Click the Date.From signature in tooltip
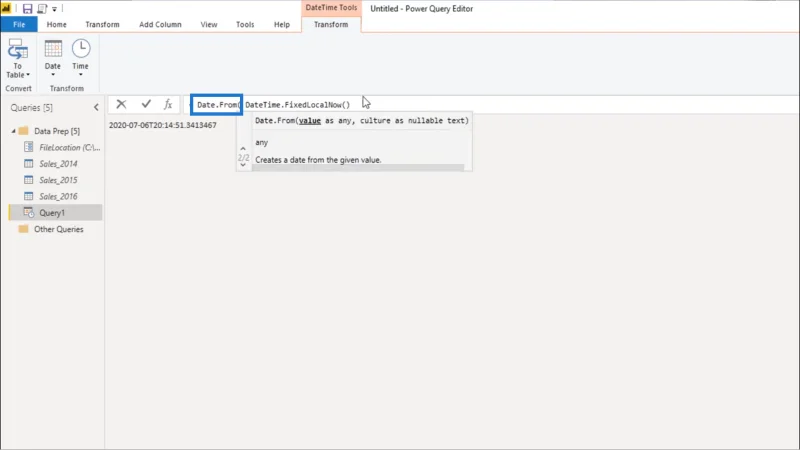 (x=362, y=120)
